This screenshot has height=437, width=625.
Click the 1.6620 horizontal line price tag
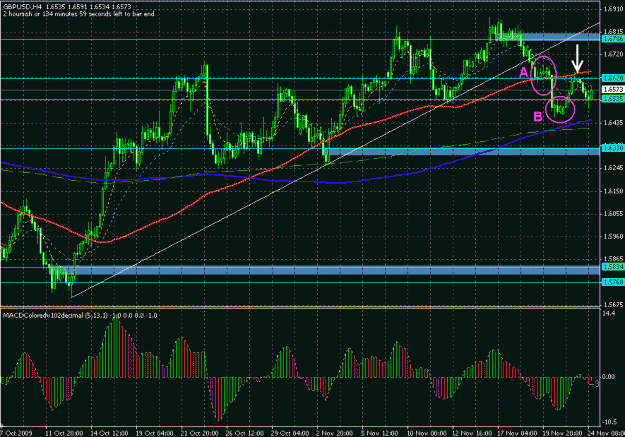(613, 78)
